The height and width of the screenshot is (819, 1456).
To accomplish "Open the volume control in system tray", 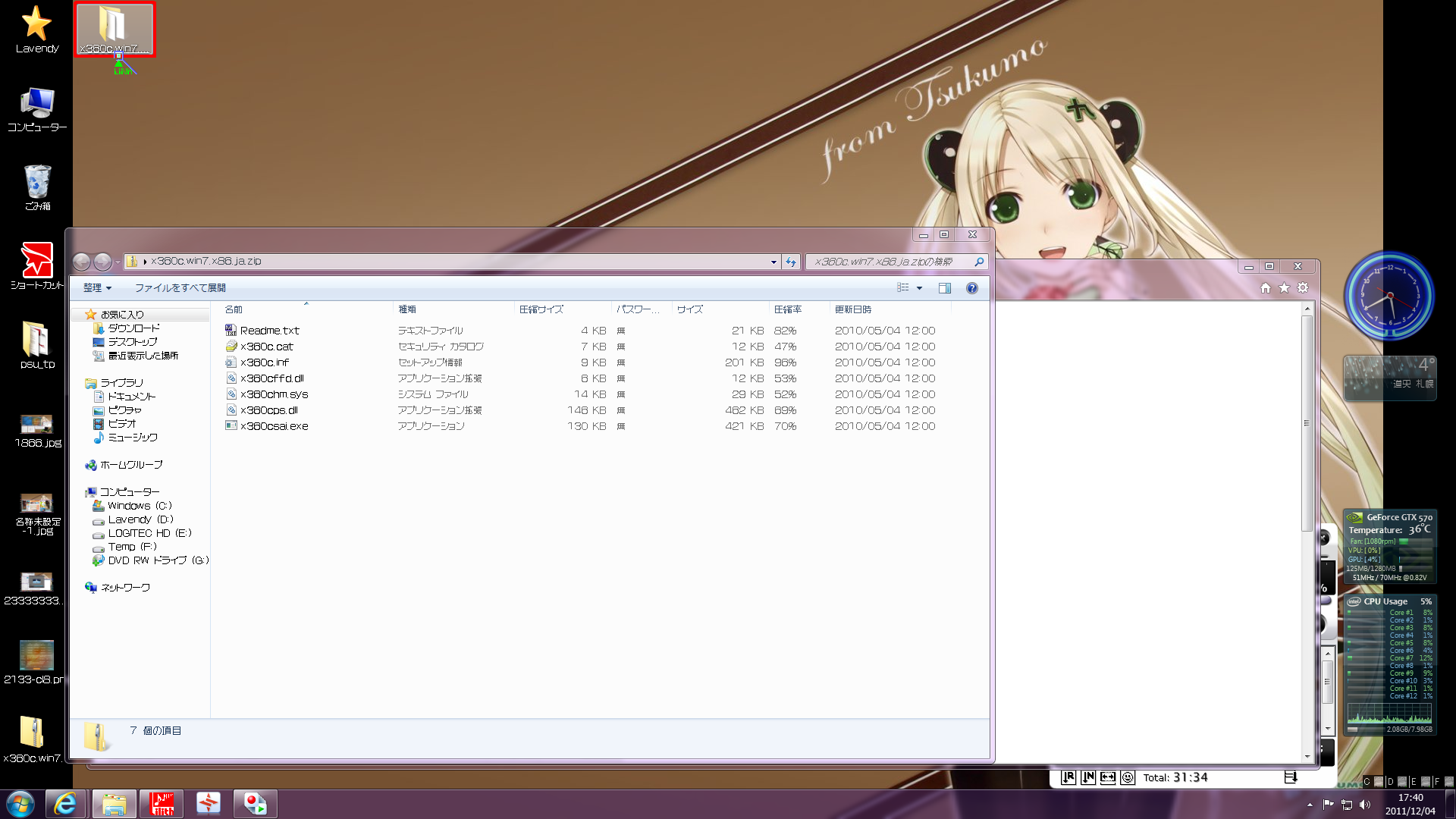I will 1365,805.
